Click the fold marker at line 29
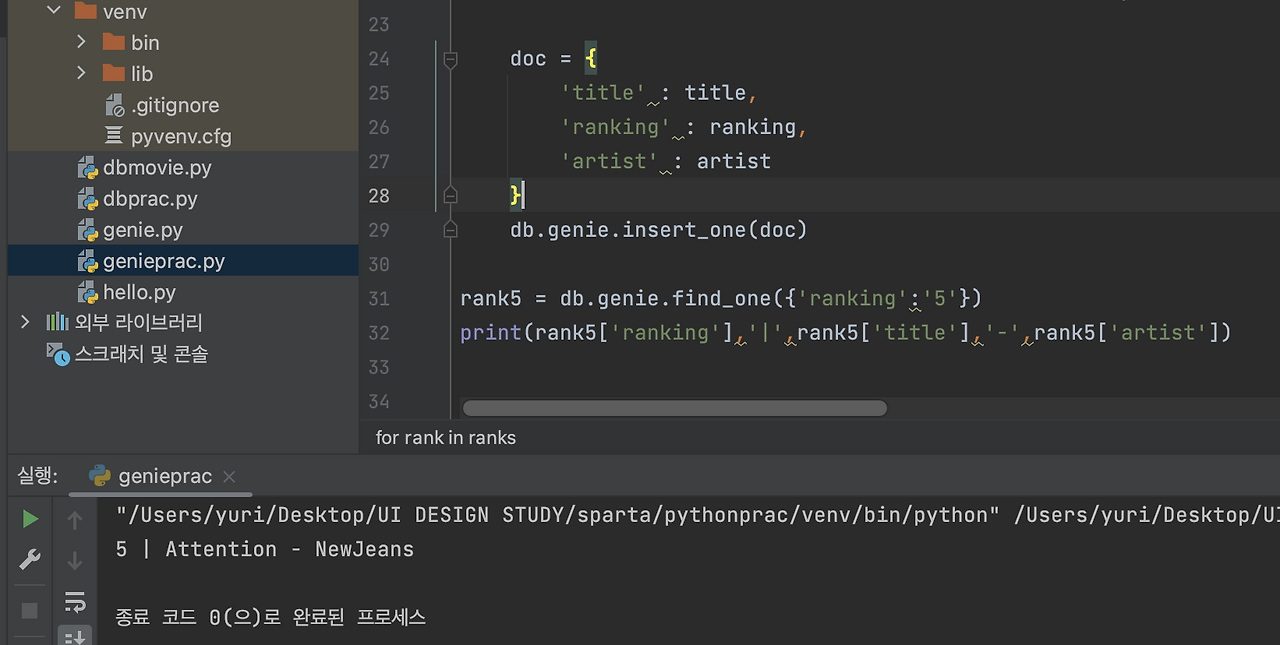The image size is (1280, 645). 450,229
